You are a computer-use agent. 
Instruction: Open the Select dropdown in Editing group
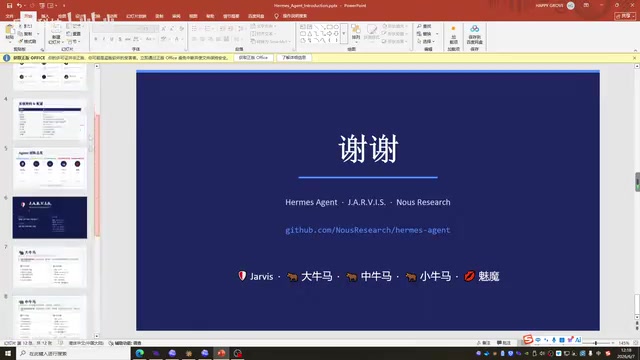pos(426,42)
